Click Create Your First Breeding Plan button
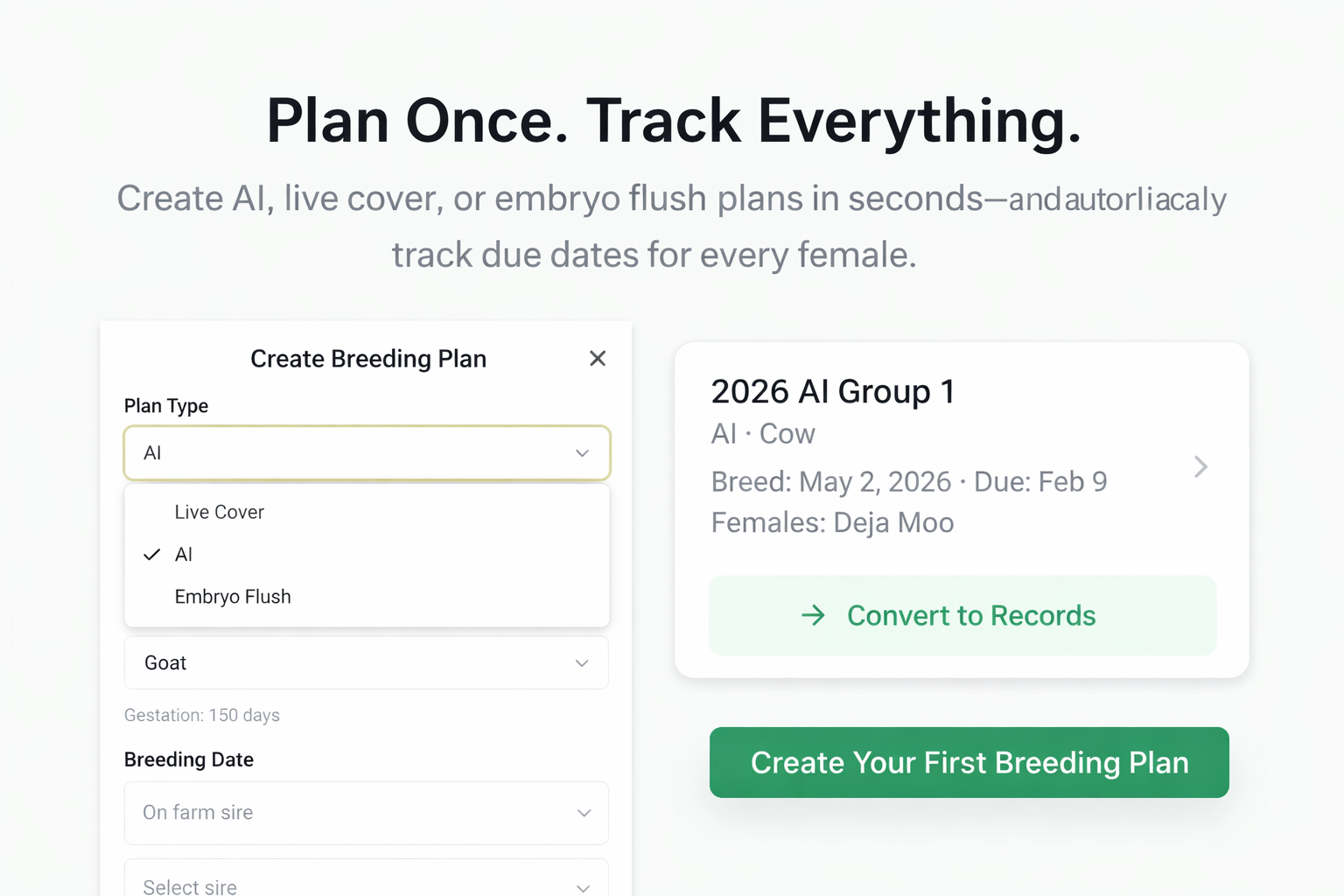Viewport: 1344px width, 896px height. tap(969, 762)
